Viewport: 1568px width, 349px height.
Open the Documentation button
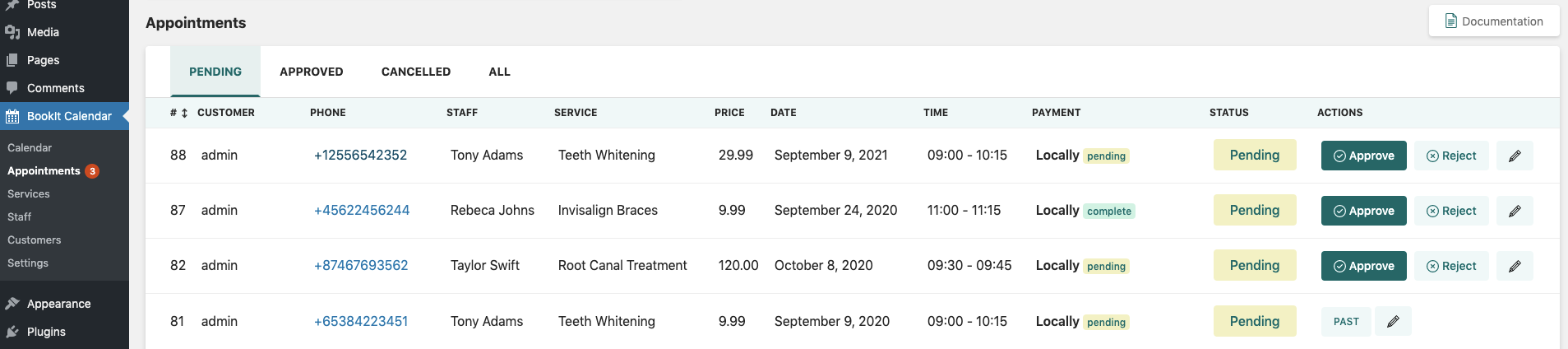point(1493,21)
